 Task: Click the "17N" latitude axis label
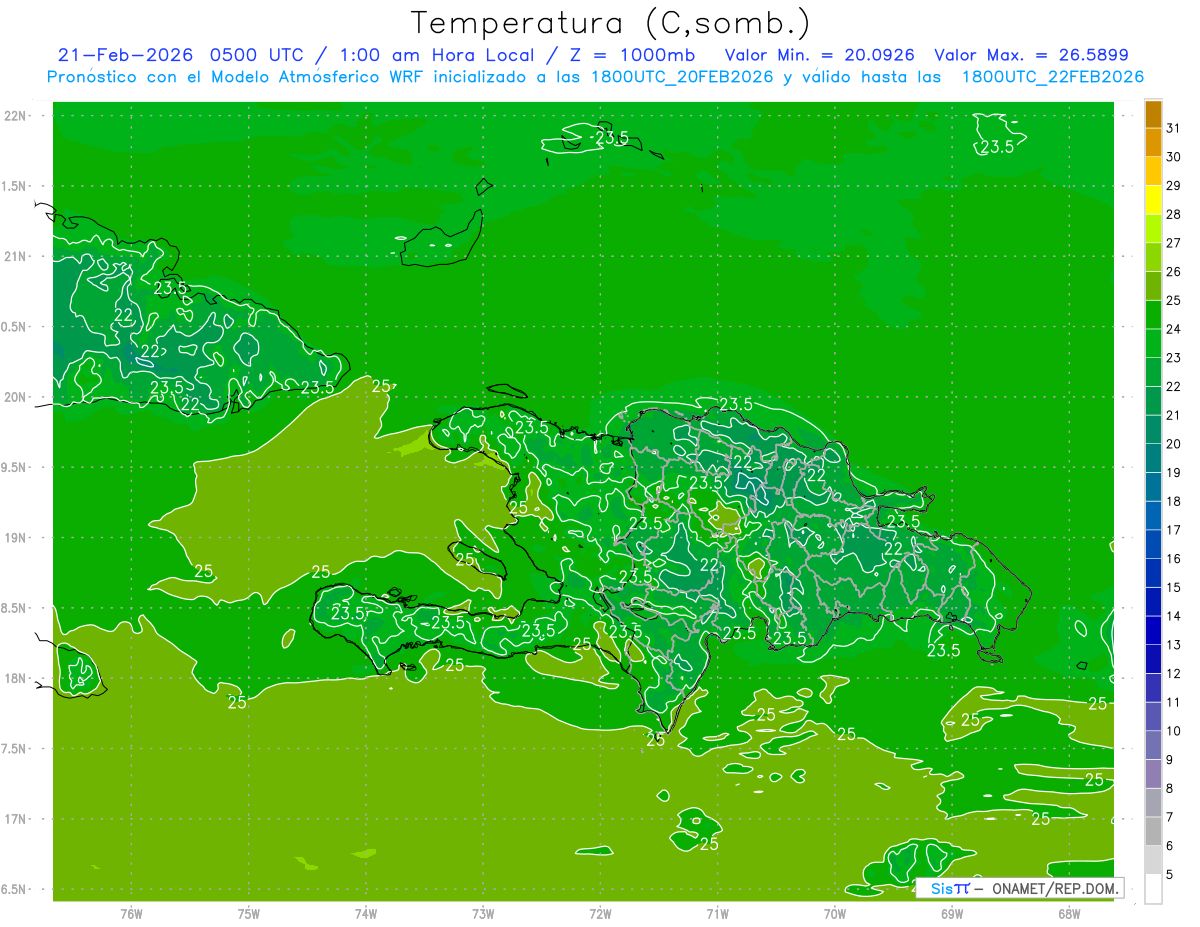[x=15, y=819]
